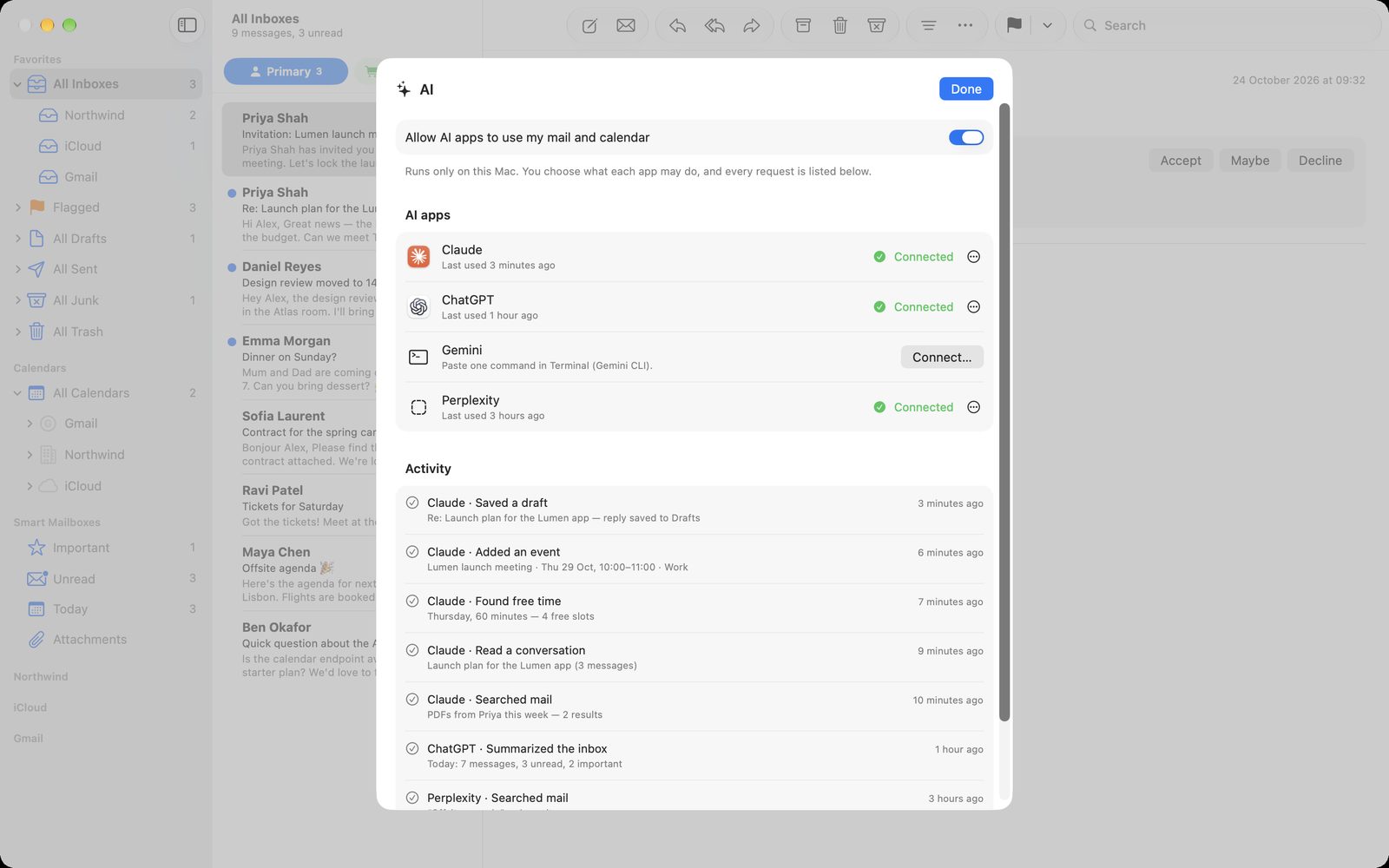The height and width of the screenshot is (868, 1389).
Task: Open Ravi Patel's Tickets for Saturday message
Action: (300, 506)
